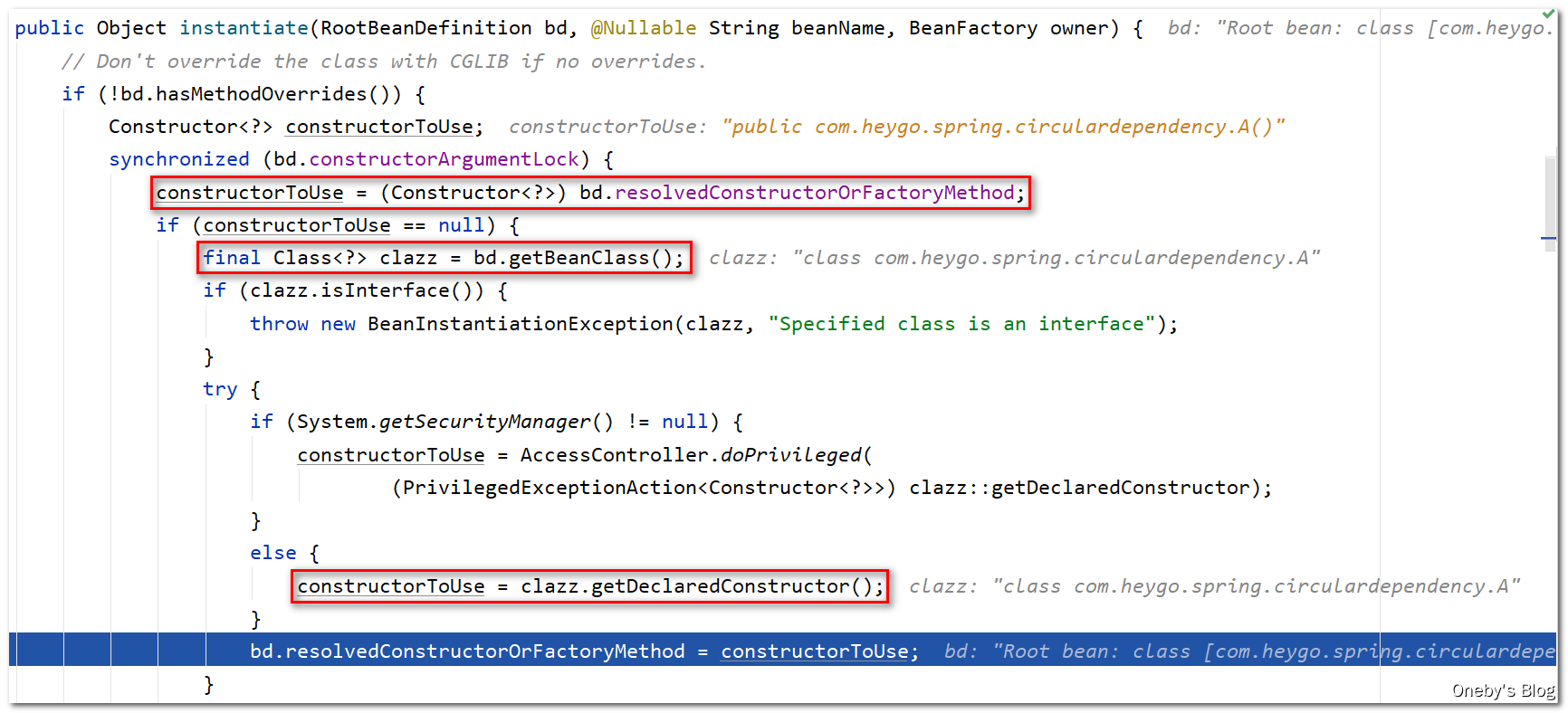Click 'BeanFactory owner' parameter
Viewport: 1568px width, 713px height.
click(x=1009, y=28)
